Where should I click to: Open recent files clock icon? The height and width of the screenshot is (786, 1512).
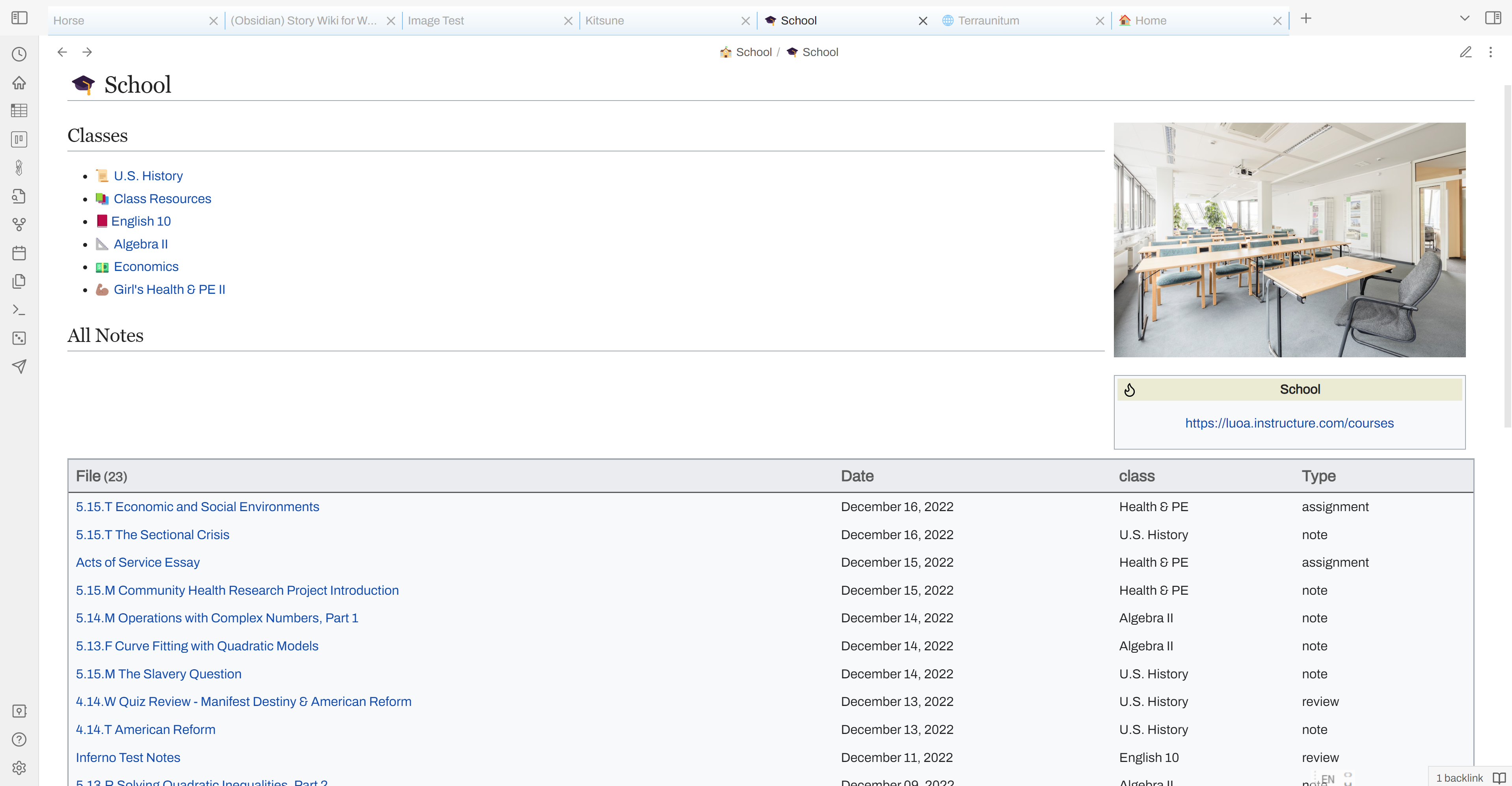click(19, 54)
